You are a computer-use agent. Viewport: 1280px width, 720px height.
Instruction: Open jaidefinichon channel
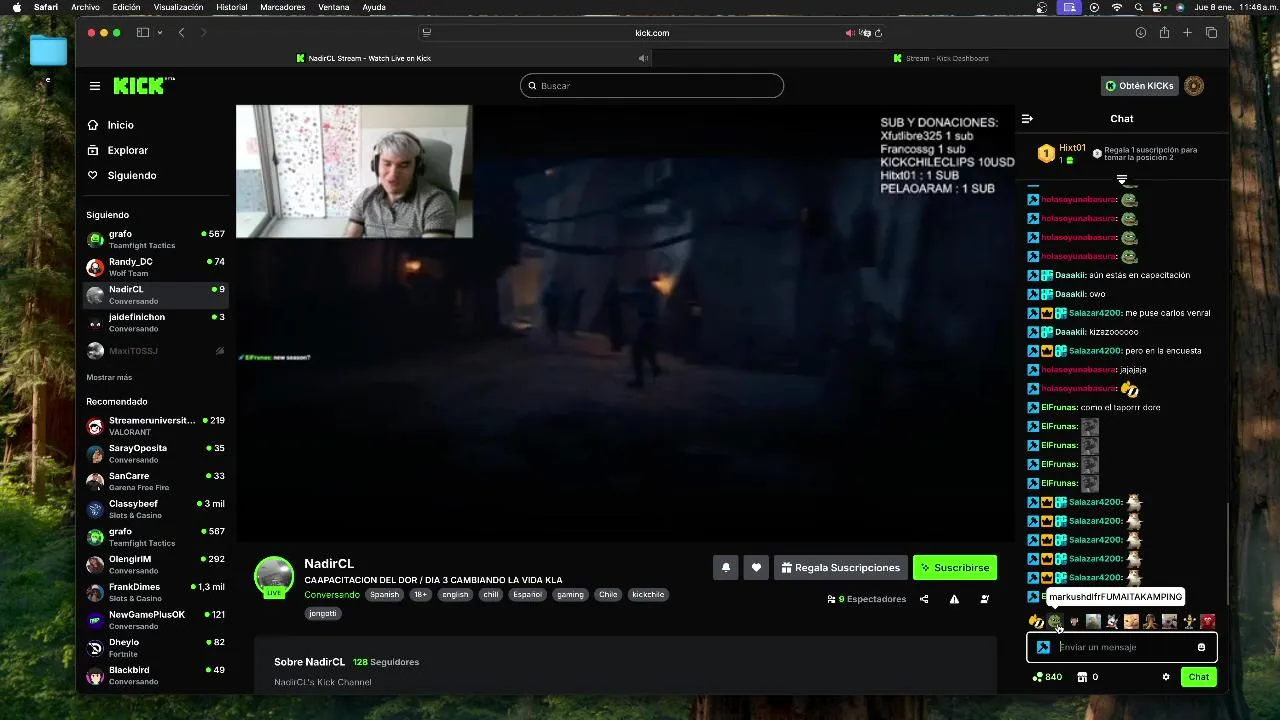point(156,322)
